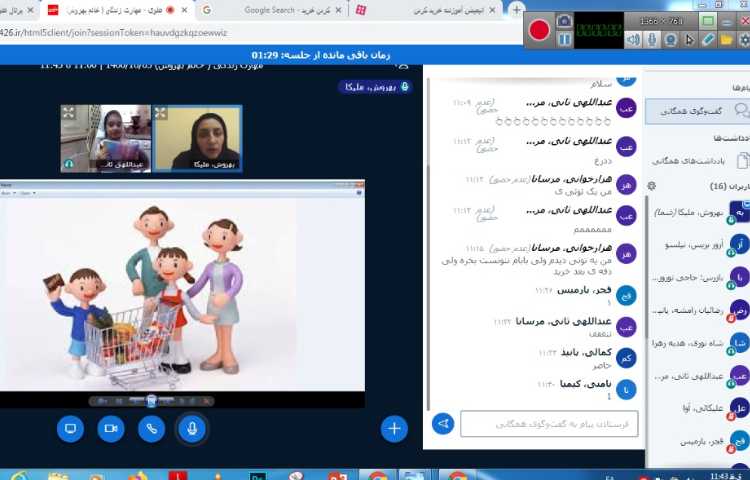Click the student webcam thumbnail

(x=106, y=138)
